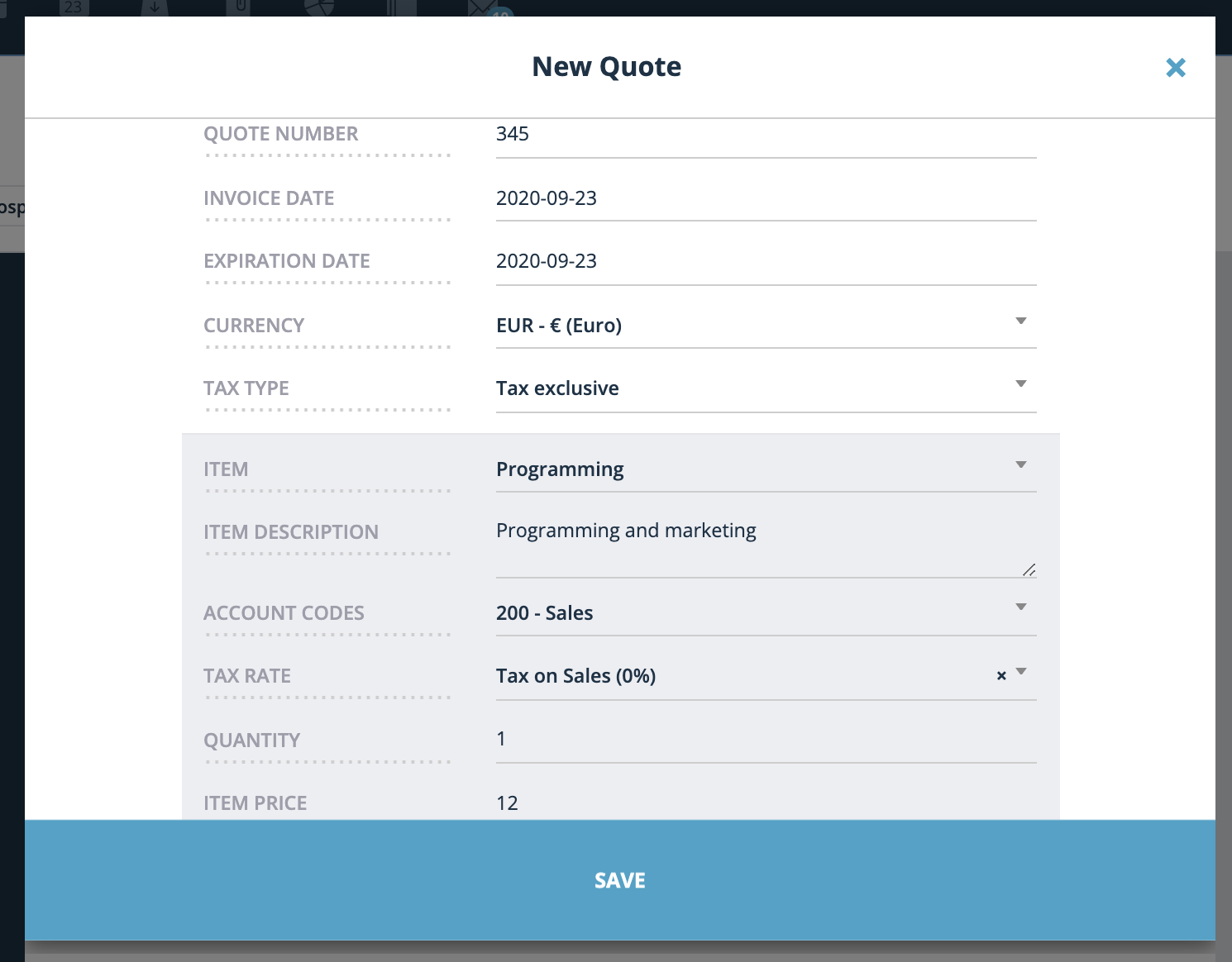Edit the Item Price field
The height and width of the screenshot is (962, 1232).
(766, 802)
